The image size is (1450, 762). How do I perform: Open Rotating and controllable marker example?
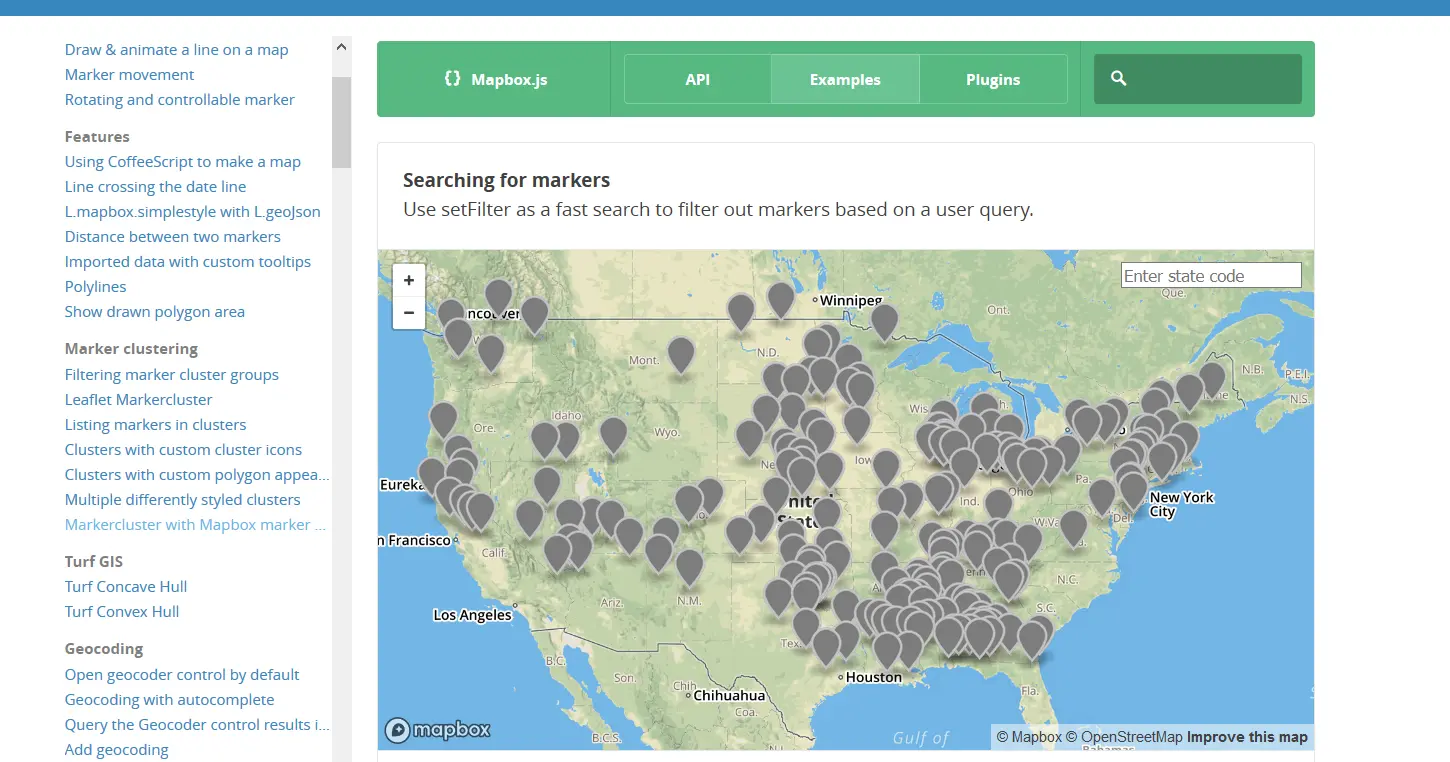click(180, 99)
